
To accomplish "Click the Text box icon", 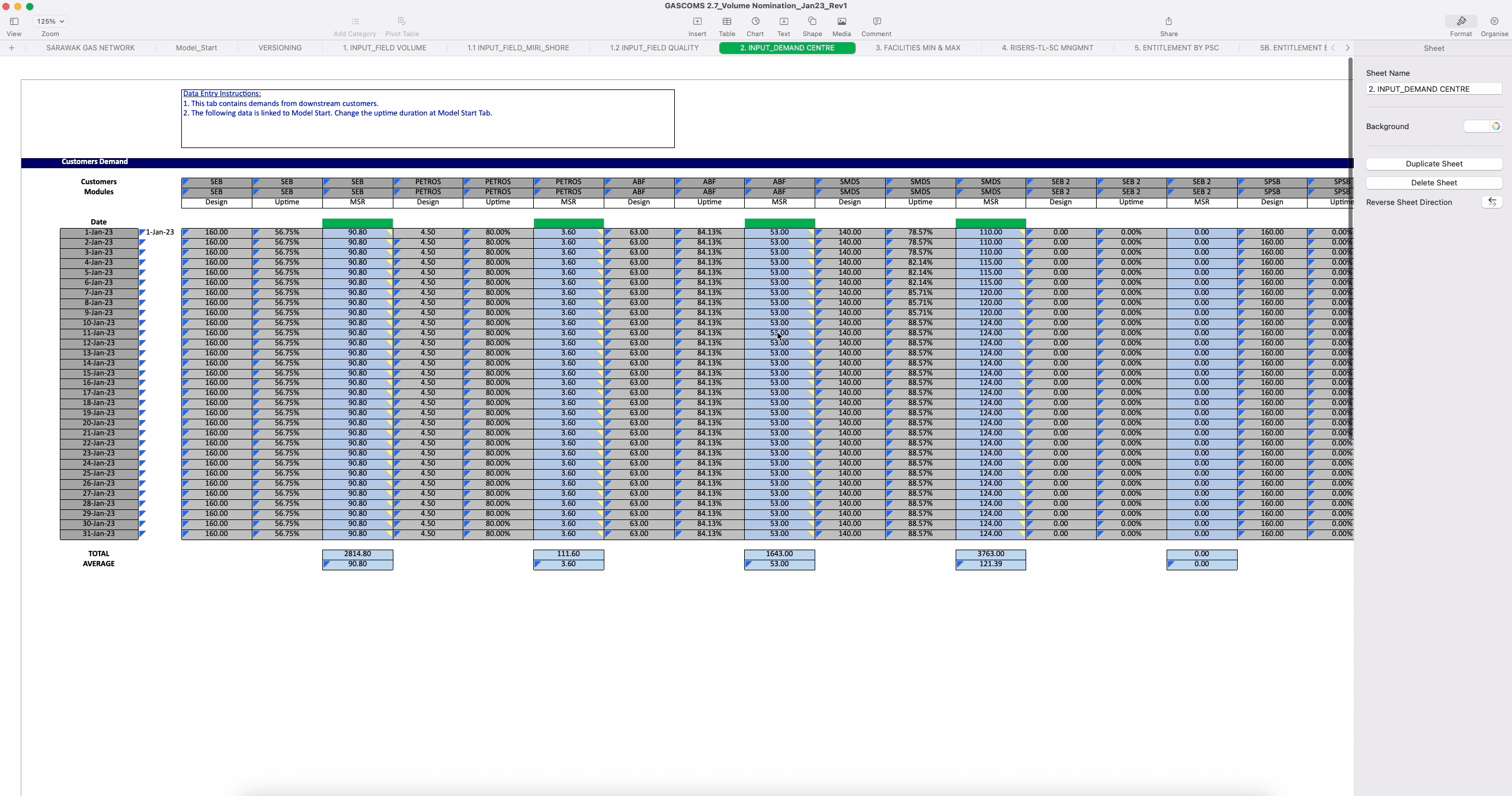I will tap(783, 21).
